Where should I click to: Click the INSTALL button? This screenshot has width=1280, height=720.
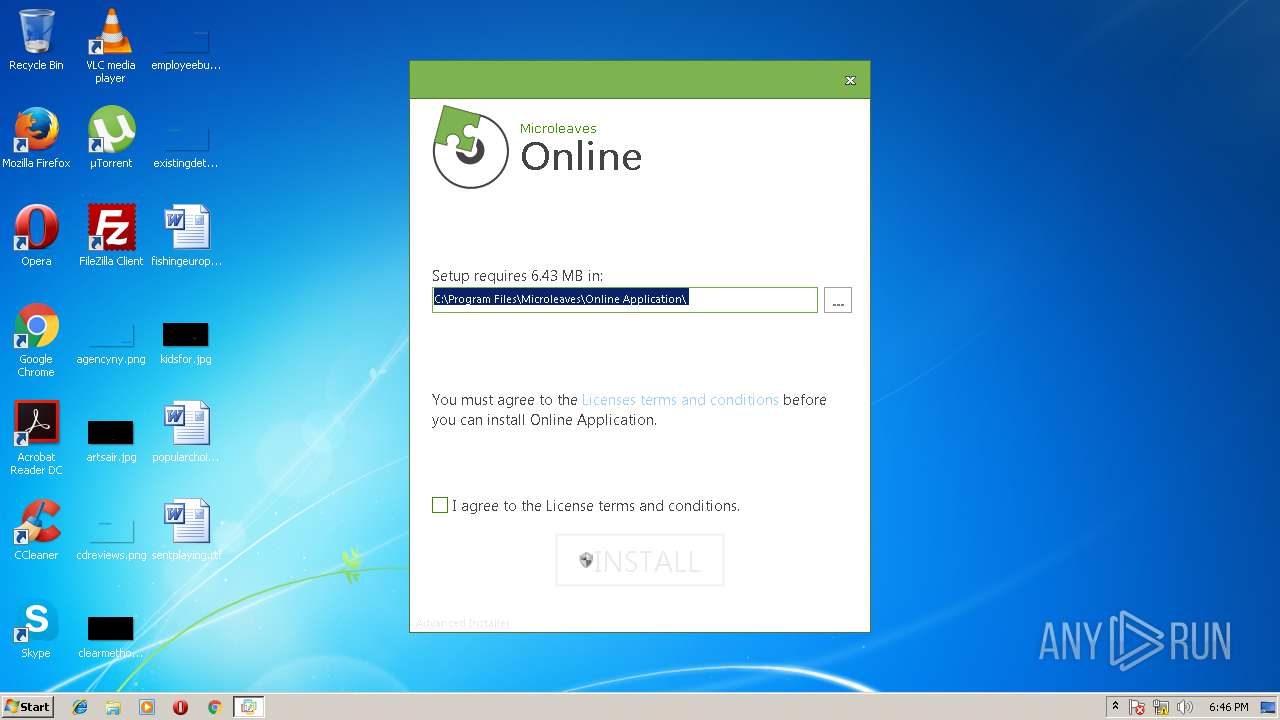640,560
